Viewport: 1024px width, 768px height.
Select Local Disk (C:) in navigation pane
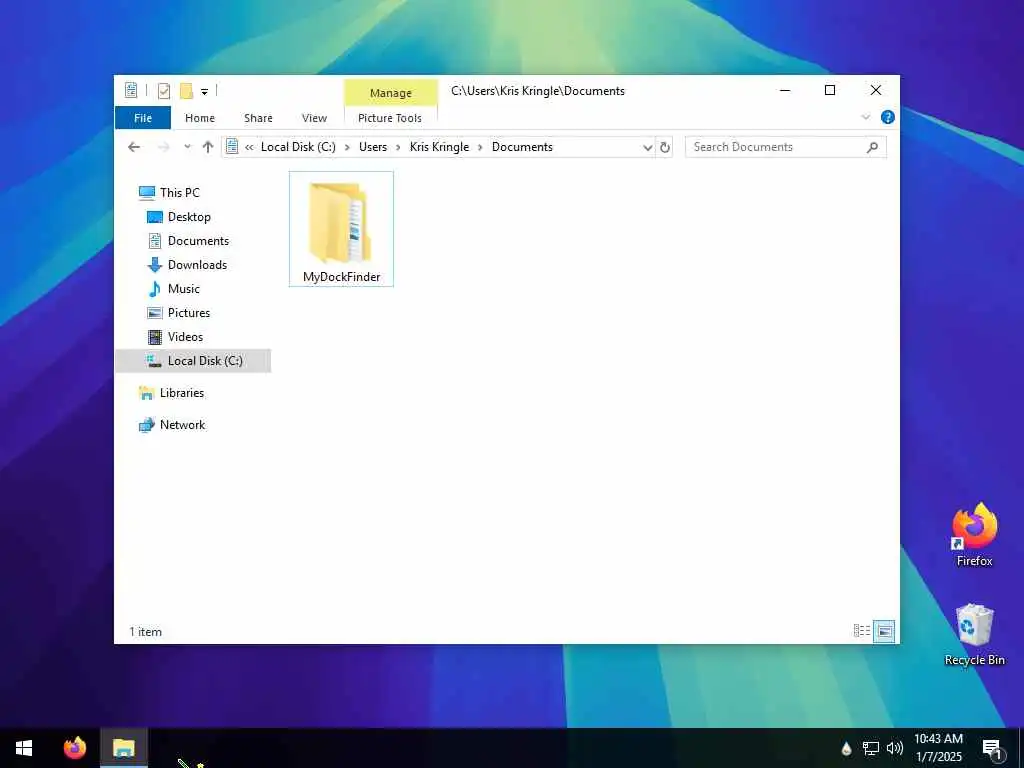(193, 360)
